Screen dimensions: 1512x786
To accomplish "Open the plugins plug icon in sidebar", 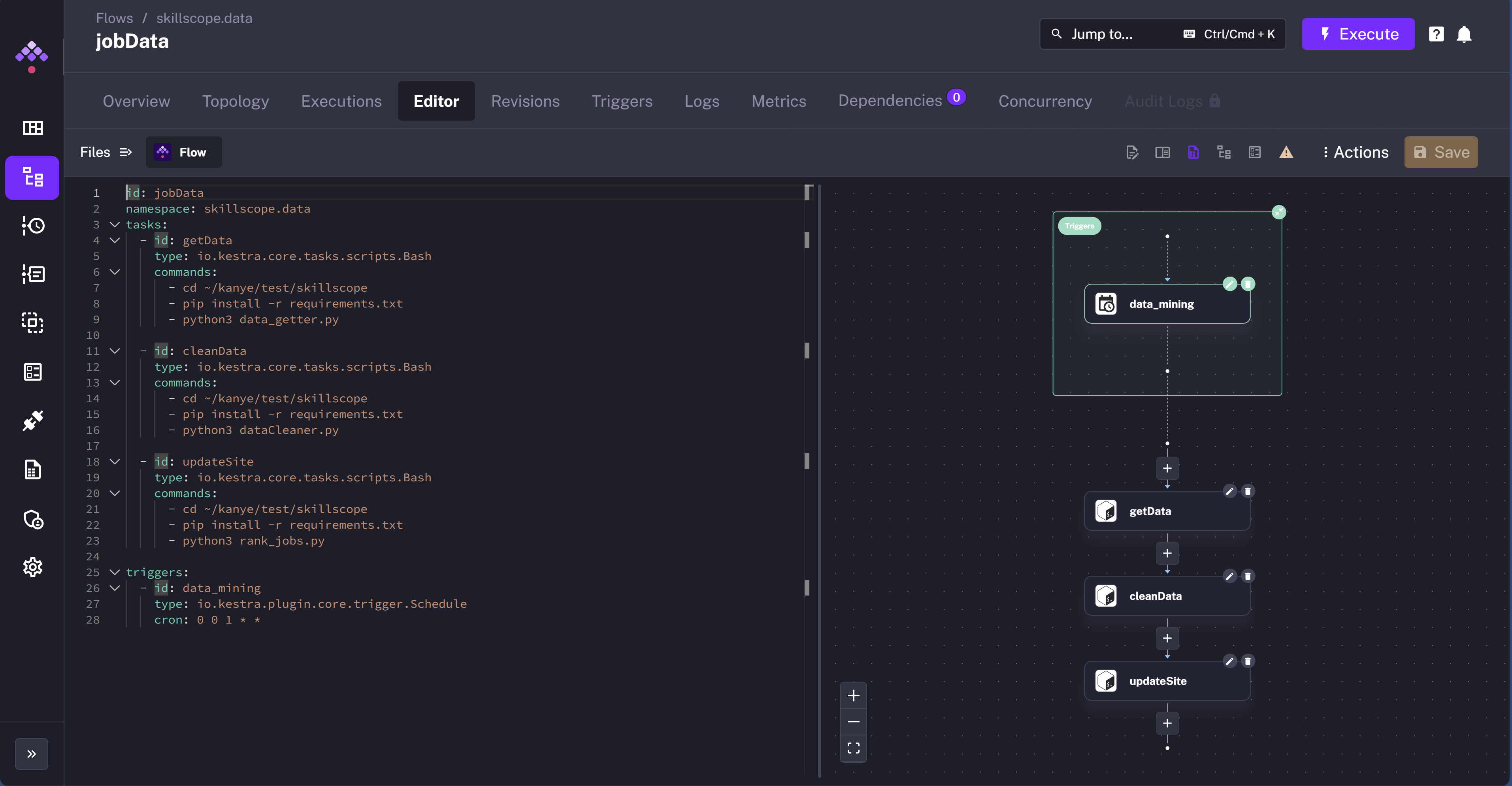I will 32,420.
